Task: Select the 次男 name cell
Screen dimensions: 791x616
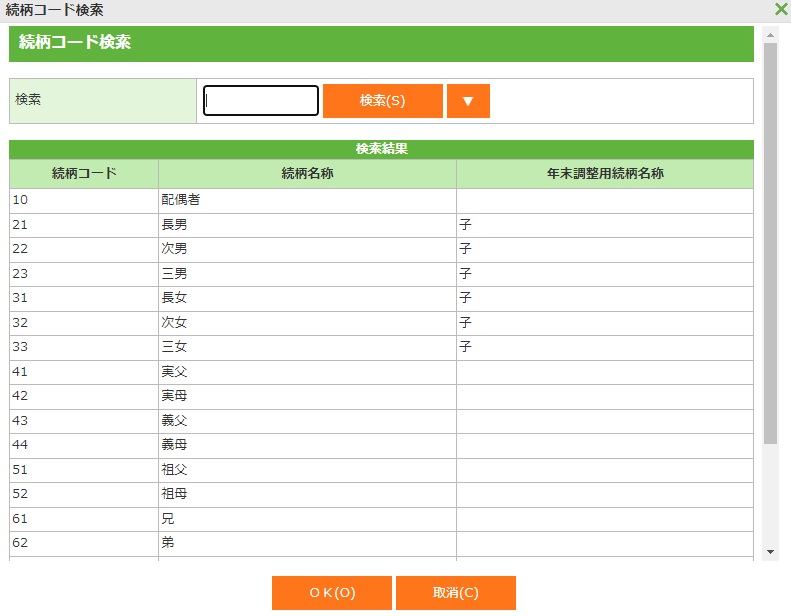Action: coord(307,249)
